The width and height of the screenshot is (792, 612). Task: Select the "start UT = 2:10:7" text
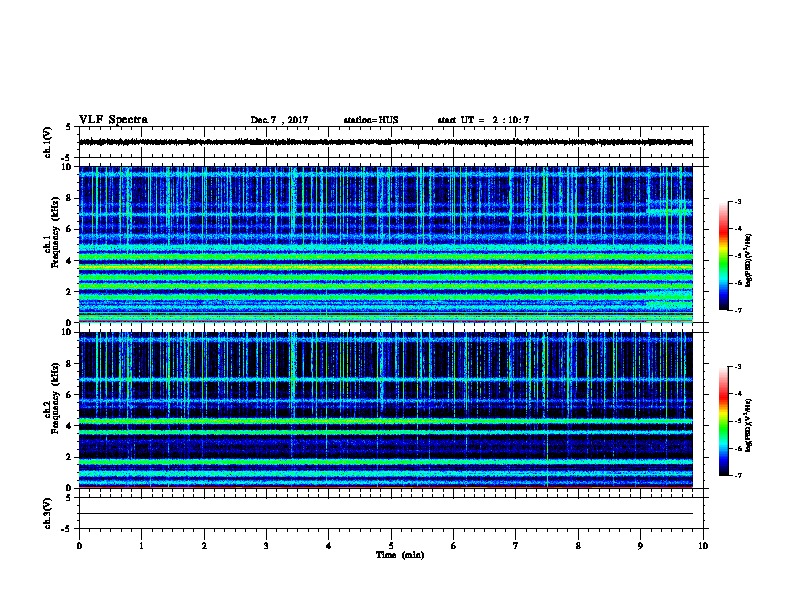click(x=483, y=120)
